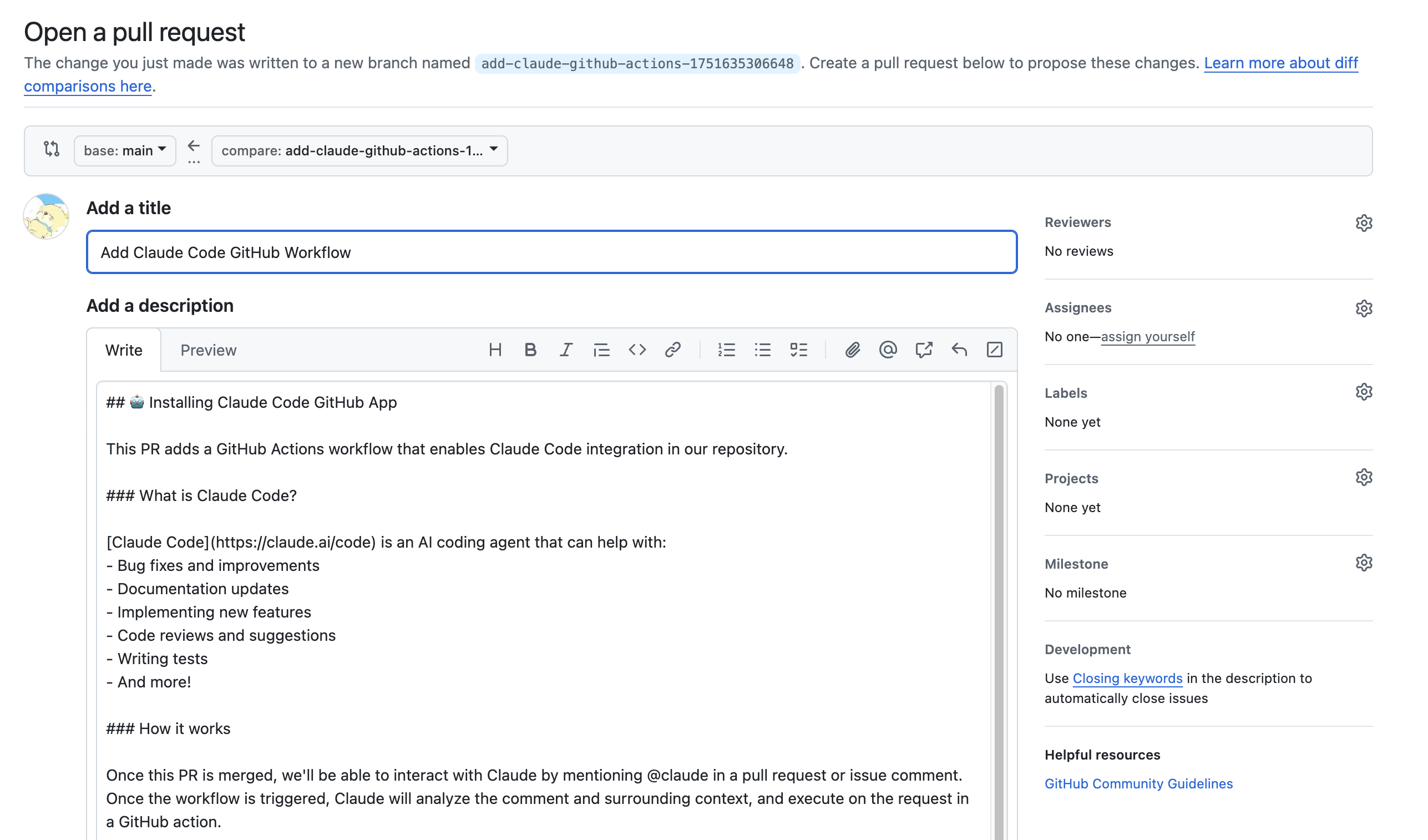This screenshot has height=840, width=1428.
Task: Open the Closing keywords link
Action: click(1127, 679)
